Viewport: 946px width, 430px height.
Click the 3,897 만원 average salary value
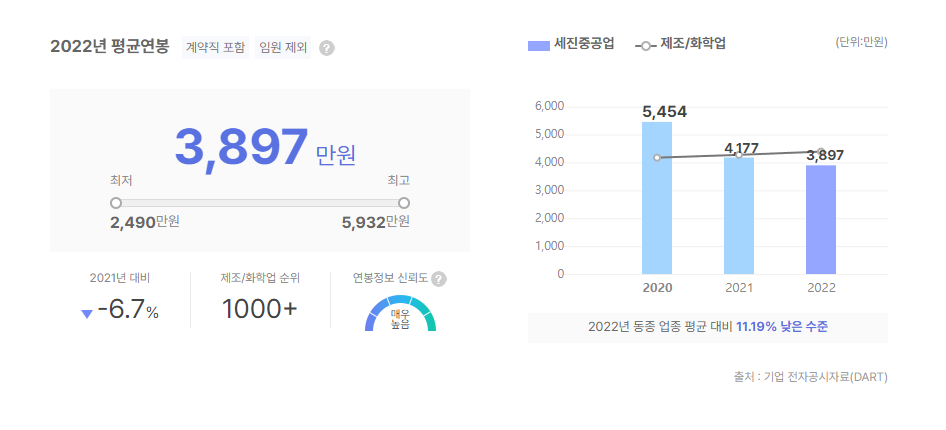click(x=265, y=148)
